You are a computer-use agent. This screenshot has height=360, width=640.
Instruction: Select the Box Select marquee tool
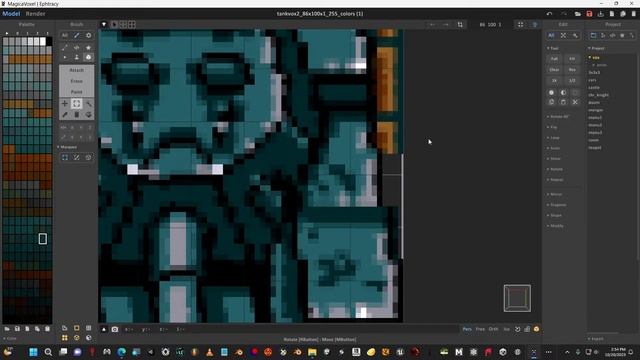tap(76, 104)
